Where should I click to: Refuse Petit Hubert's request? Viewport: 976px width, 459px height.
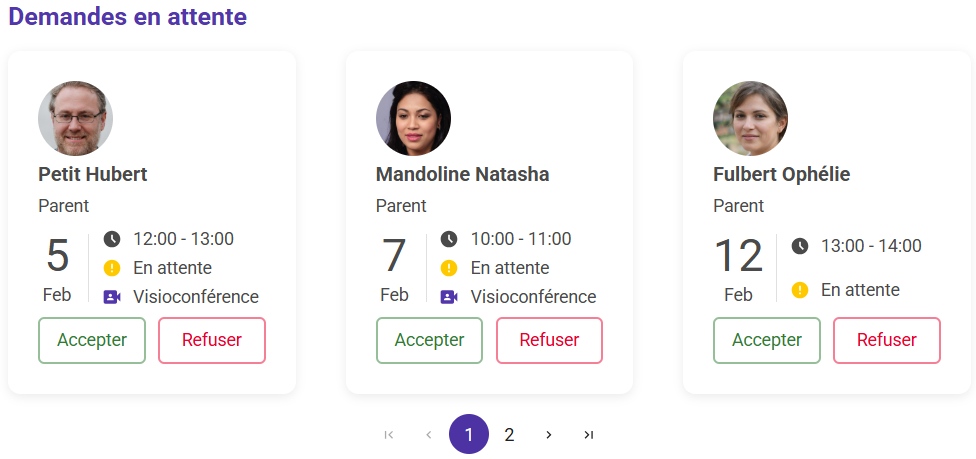pos(212,340)
